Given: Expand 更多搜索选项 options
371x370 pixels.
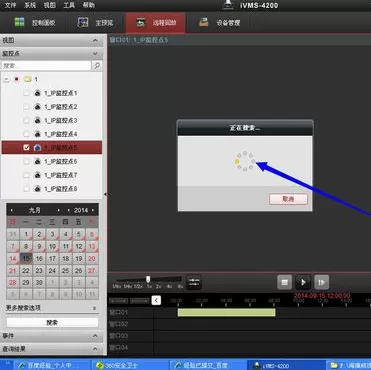Looking at the screenshot, I should [x=94, y=308].
